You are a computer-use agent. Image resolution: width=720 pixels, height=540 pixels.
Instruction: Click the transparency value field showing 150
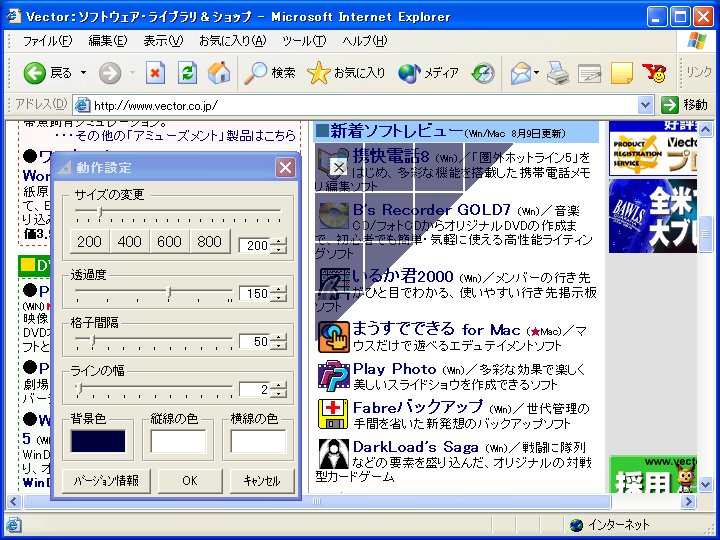click(x=255, y=293)
